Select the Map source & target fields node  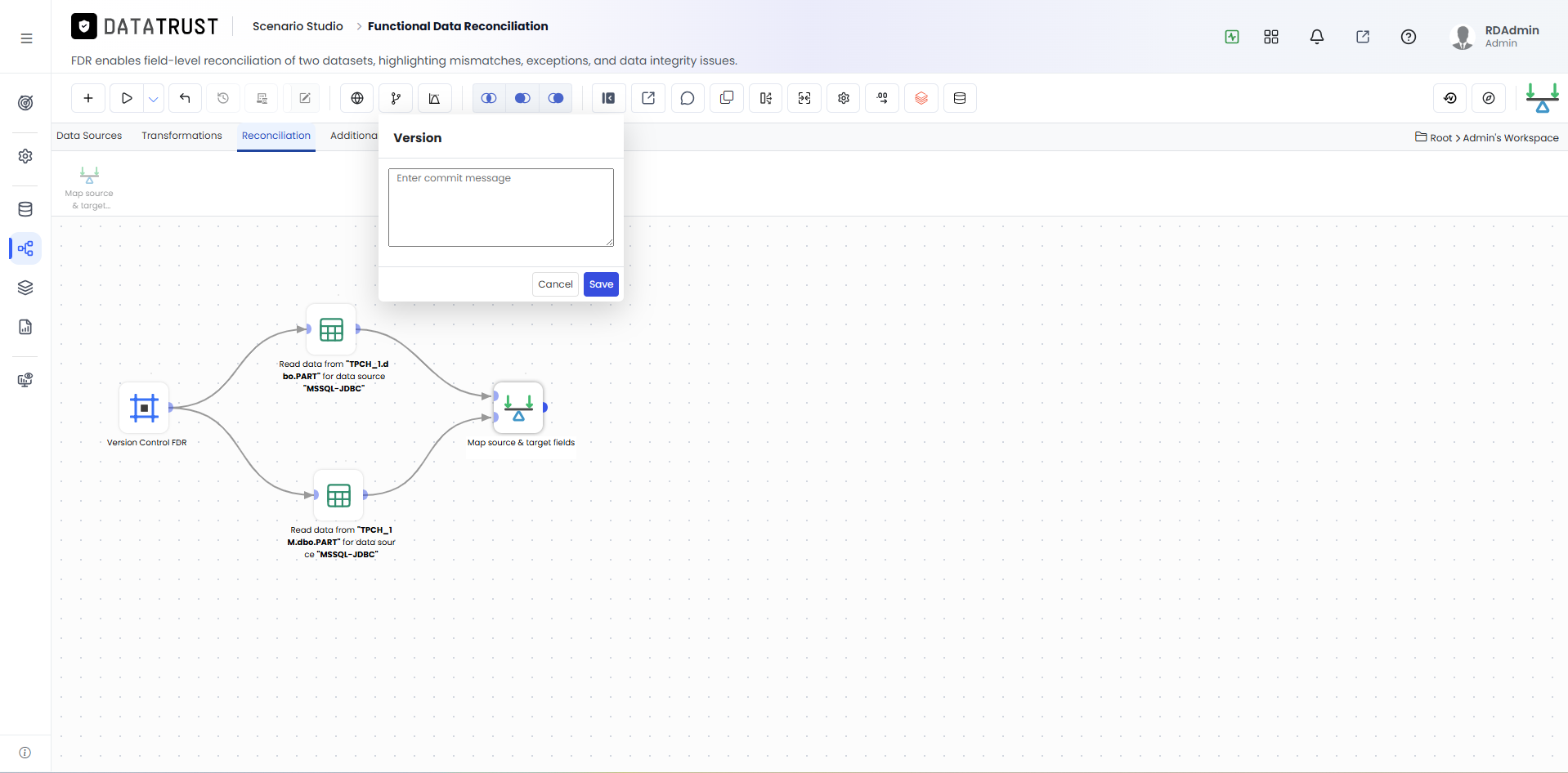[x=518, y=407]
